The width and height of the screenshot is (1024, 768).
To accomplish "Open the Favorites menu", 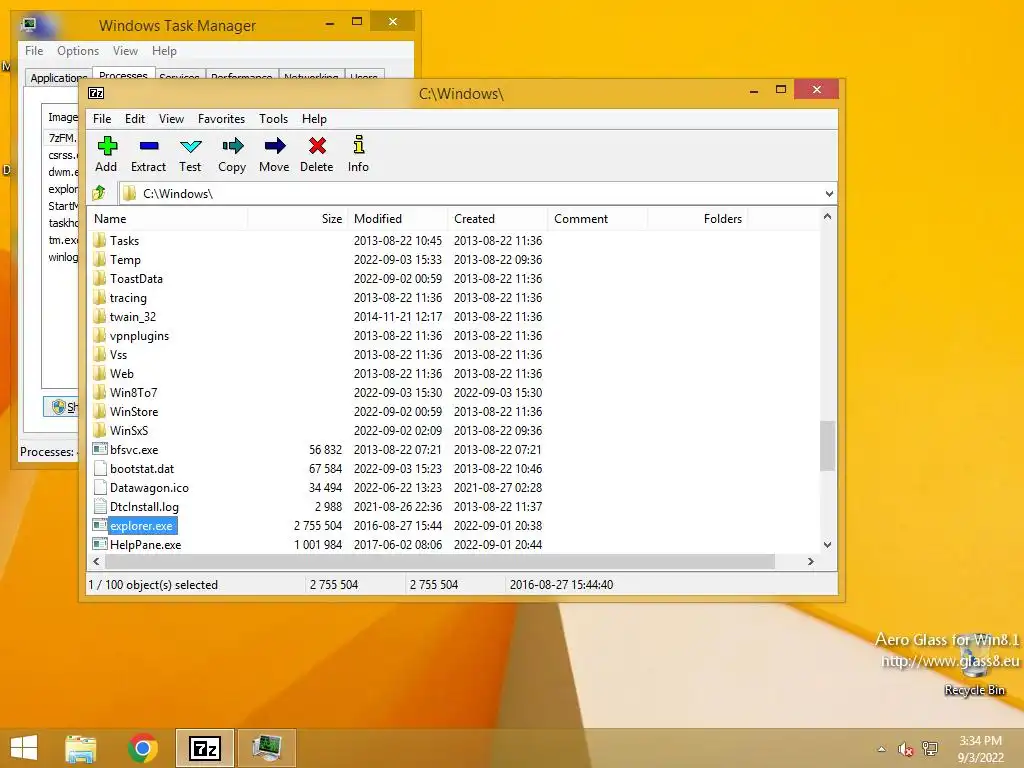I will click(221, 119).
